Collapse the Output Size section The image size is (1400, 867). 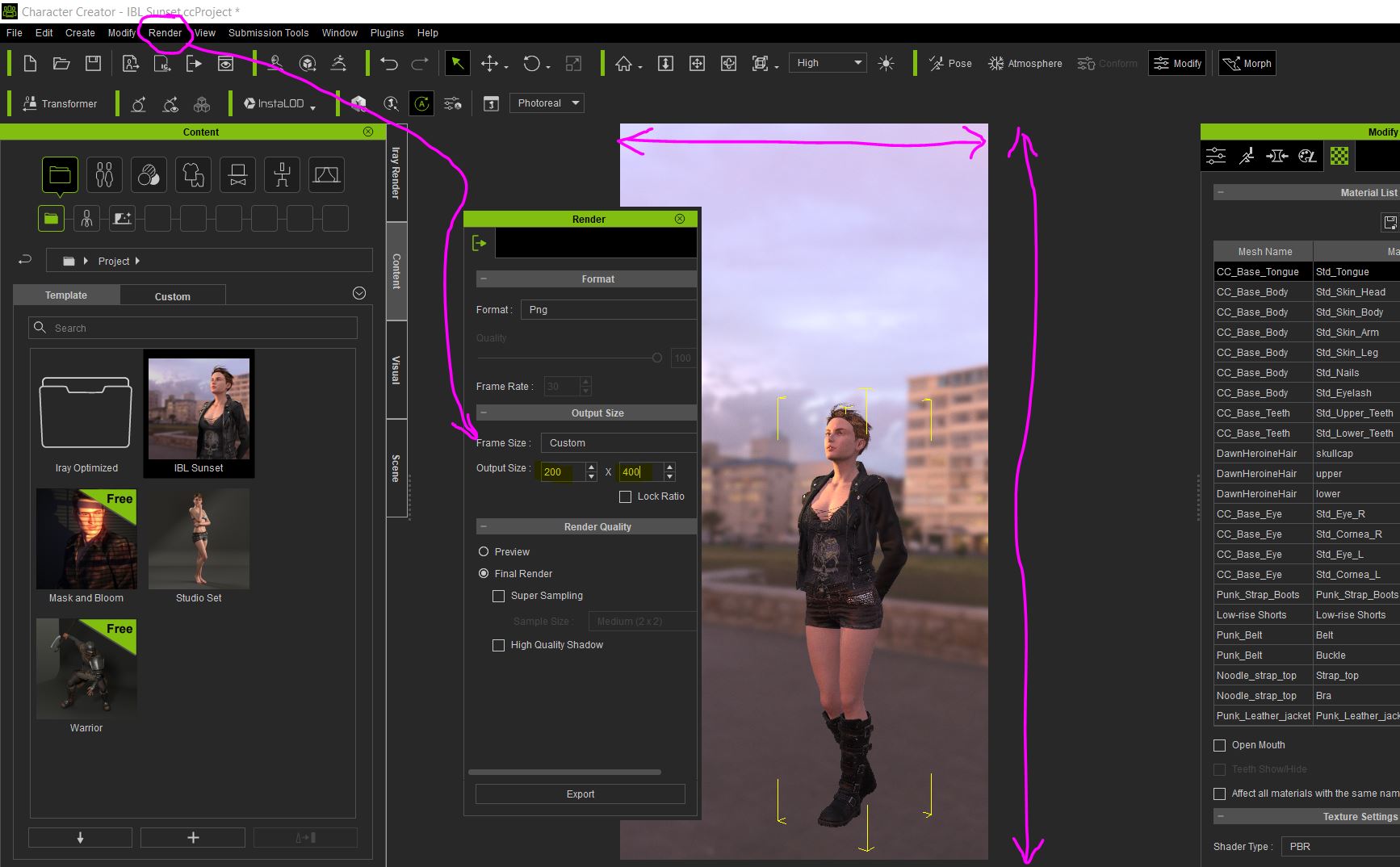click(x=484, y=413)
